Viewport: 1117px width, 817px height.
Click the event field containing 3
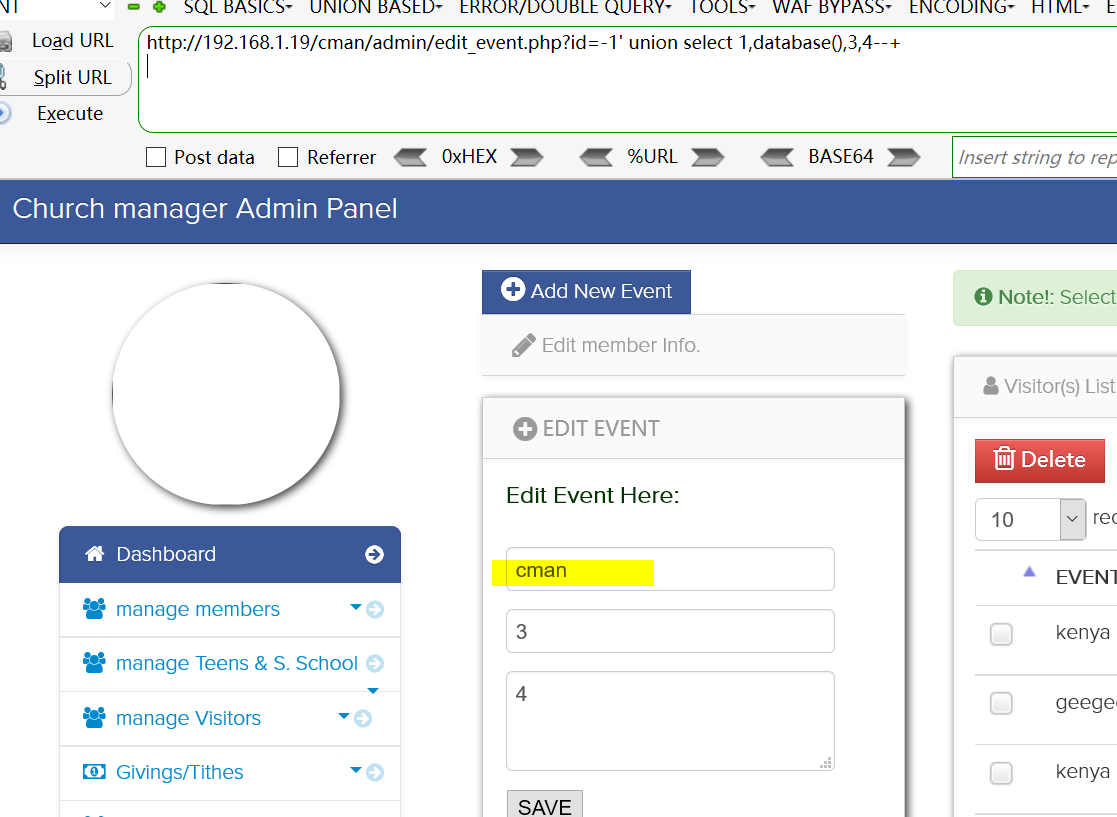click(x=670, y=631)
